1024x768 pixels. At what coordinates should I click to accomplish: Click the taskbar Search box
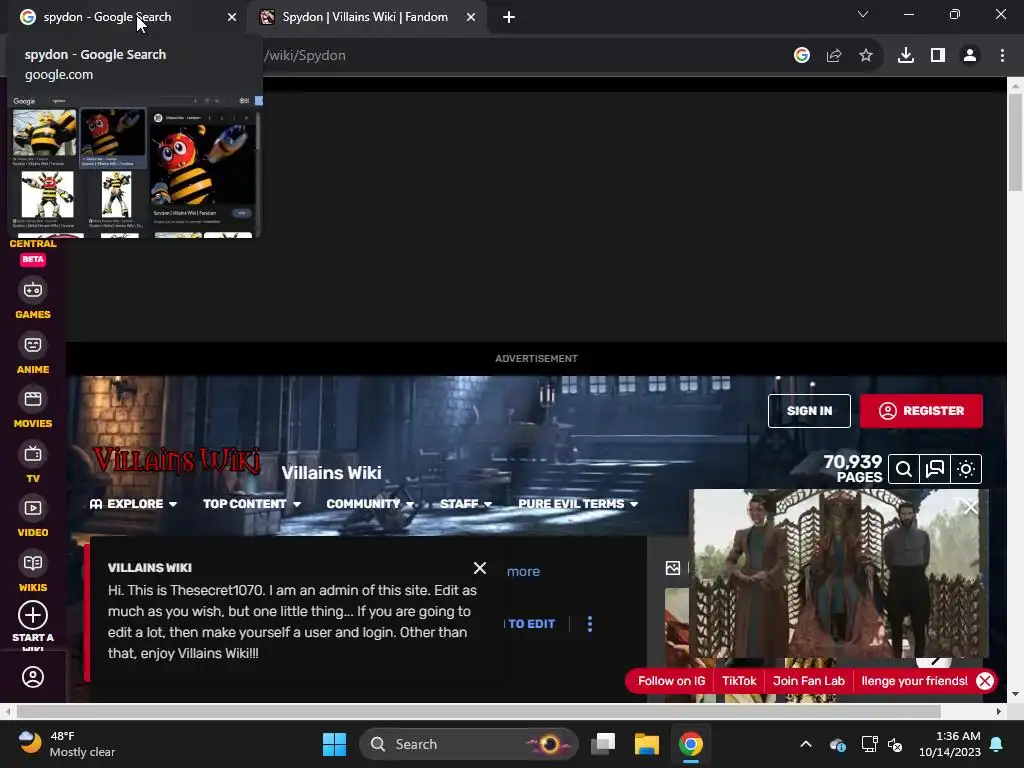point(469,744)
